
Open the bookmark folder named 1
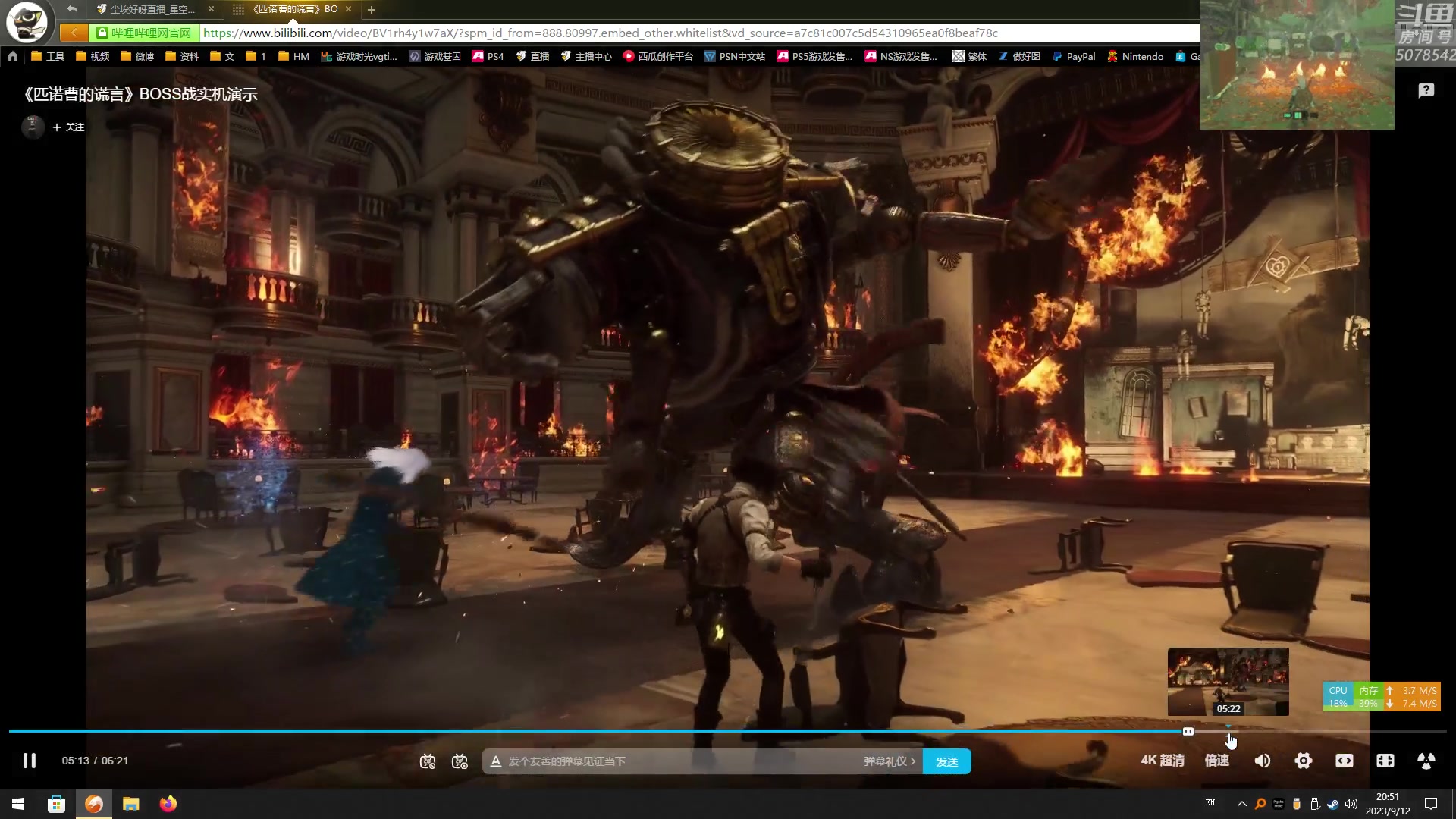click(256, 56)
